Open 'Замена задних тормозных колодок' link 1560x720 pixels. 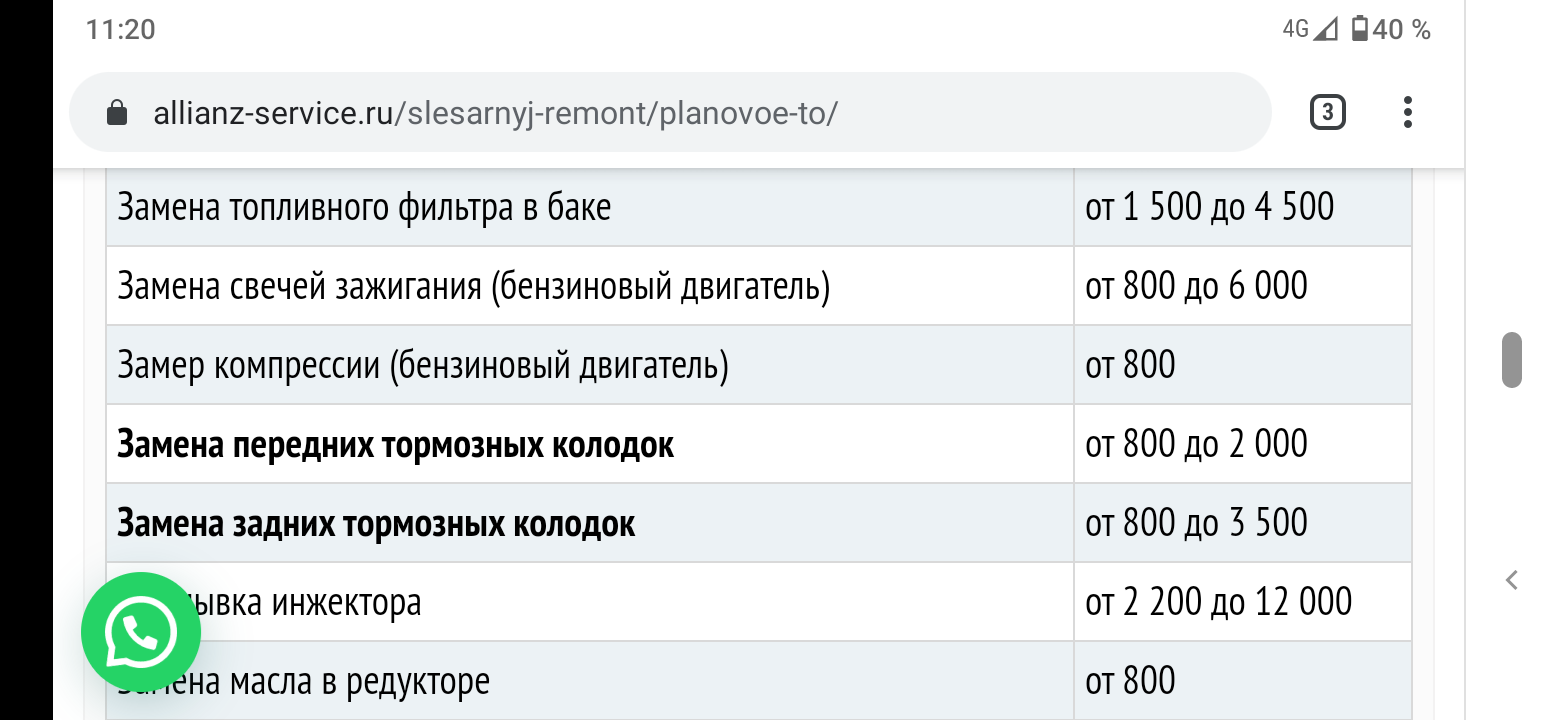pos(376,523)
